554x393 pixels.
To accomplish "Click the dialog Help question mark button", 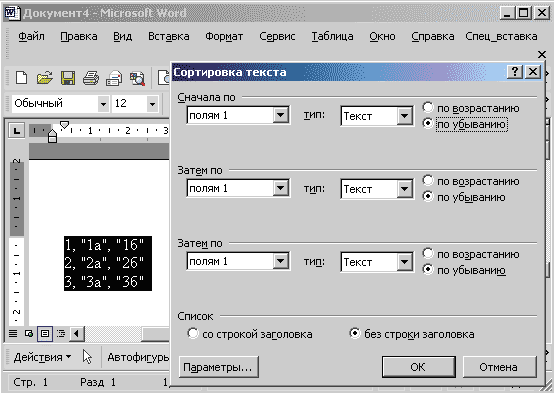I will point(515,72).
